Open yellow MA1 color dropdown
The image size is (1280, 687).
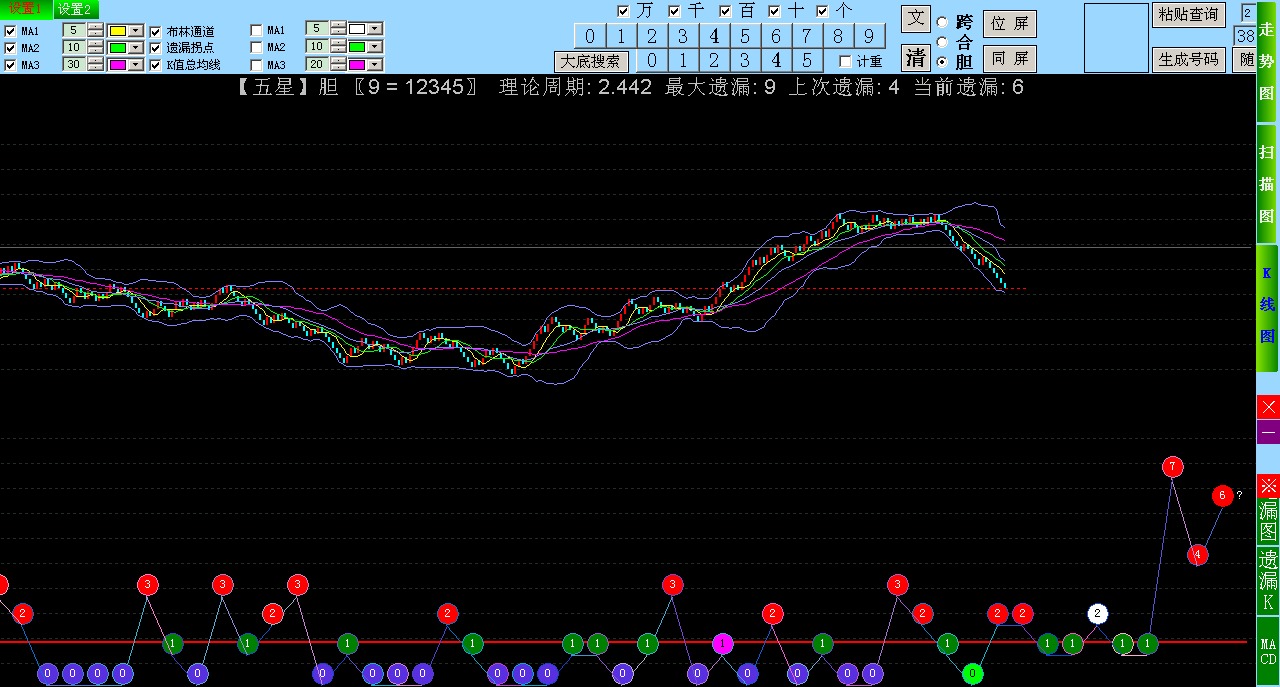point(137,30)
